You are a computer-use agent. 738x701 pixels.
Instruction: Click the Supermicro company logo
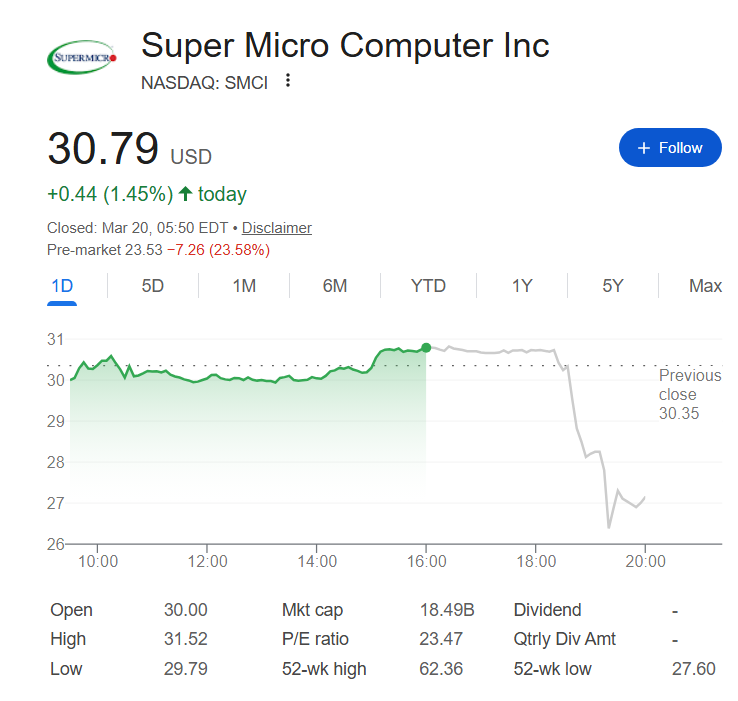point(82,57)
